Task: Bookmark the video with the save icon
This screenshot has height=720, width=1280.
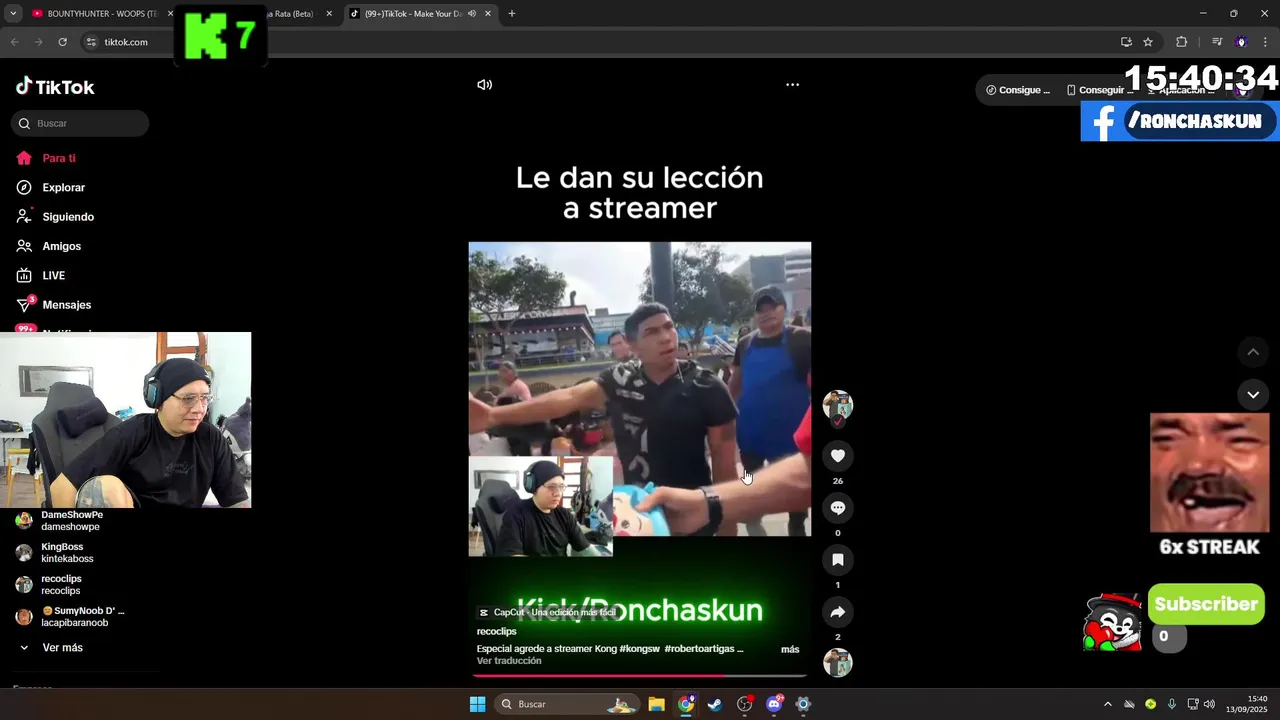Action: point(838,560)
